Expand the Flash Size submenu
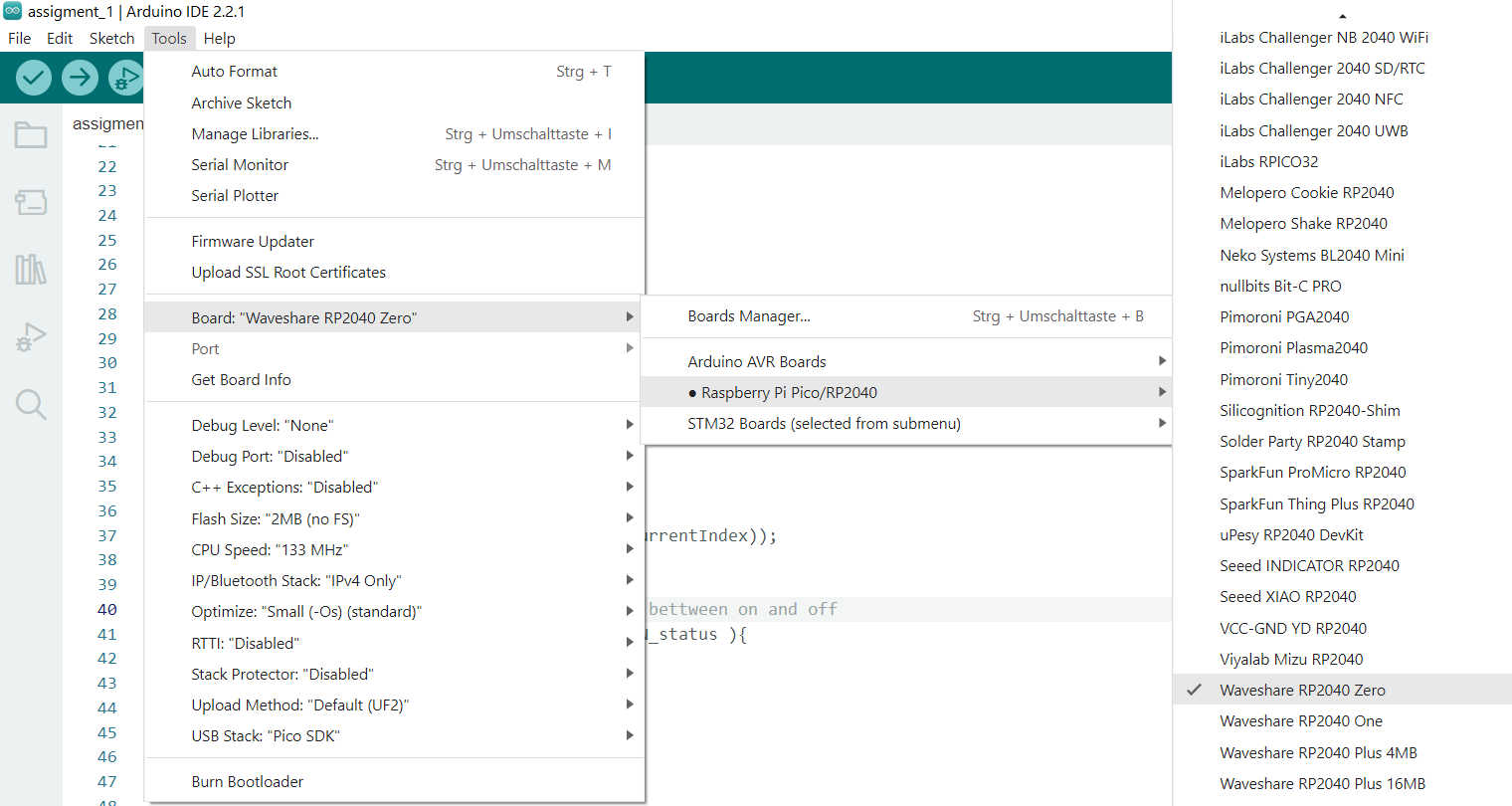This screenshot has width=1512, height=806. click(x=275, y=518)
